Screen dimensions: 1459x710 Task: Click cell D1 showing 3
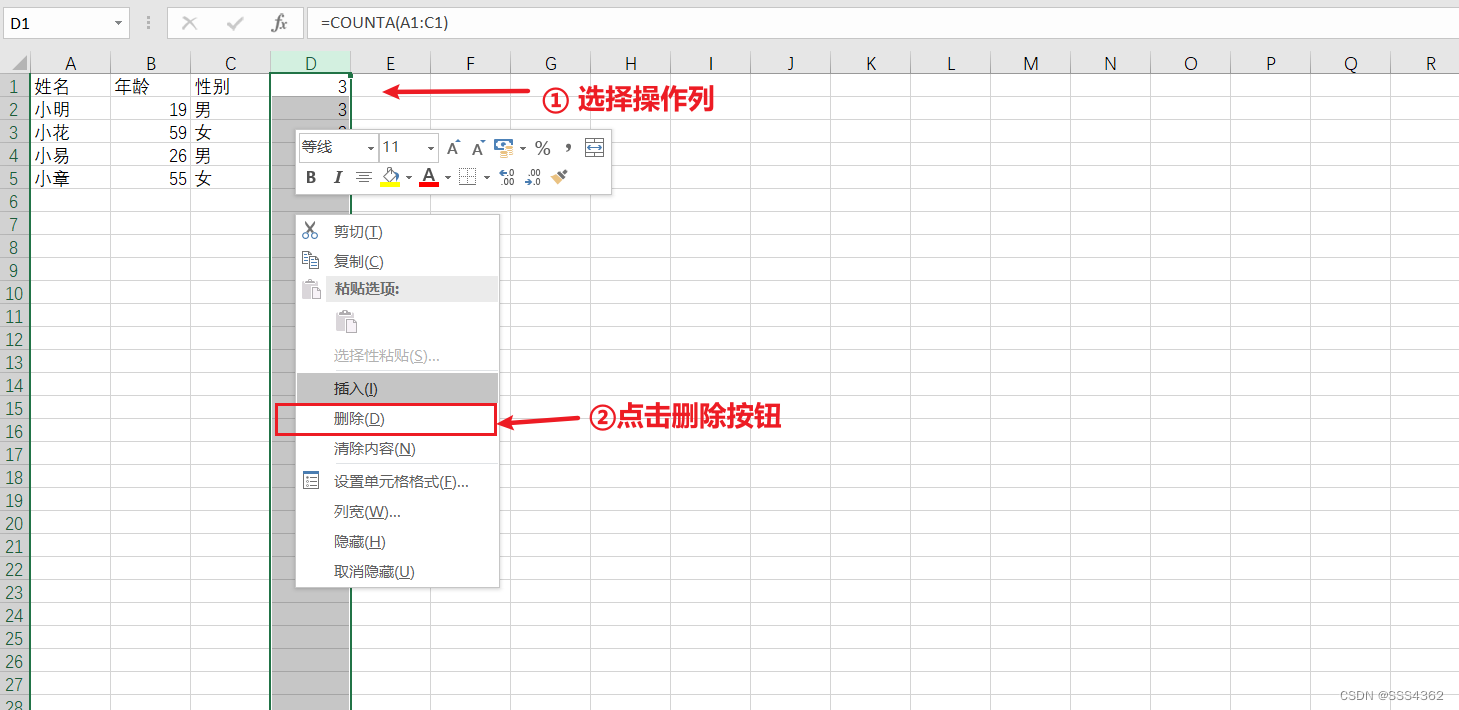tap(311, 86)
